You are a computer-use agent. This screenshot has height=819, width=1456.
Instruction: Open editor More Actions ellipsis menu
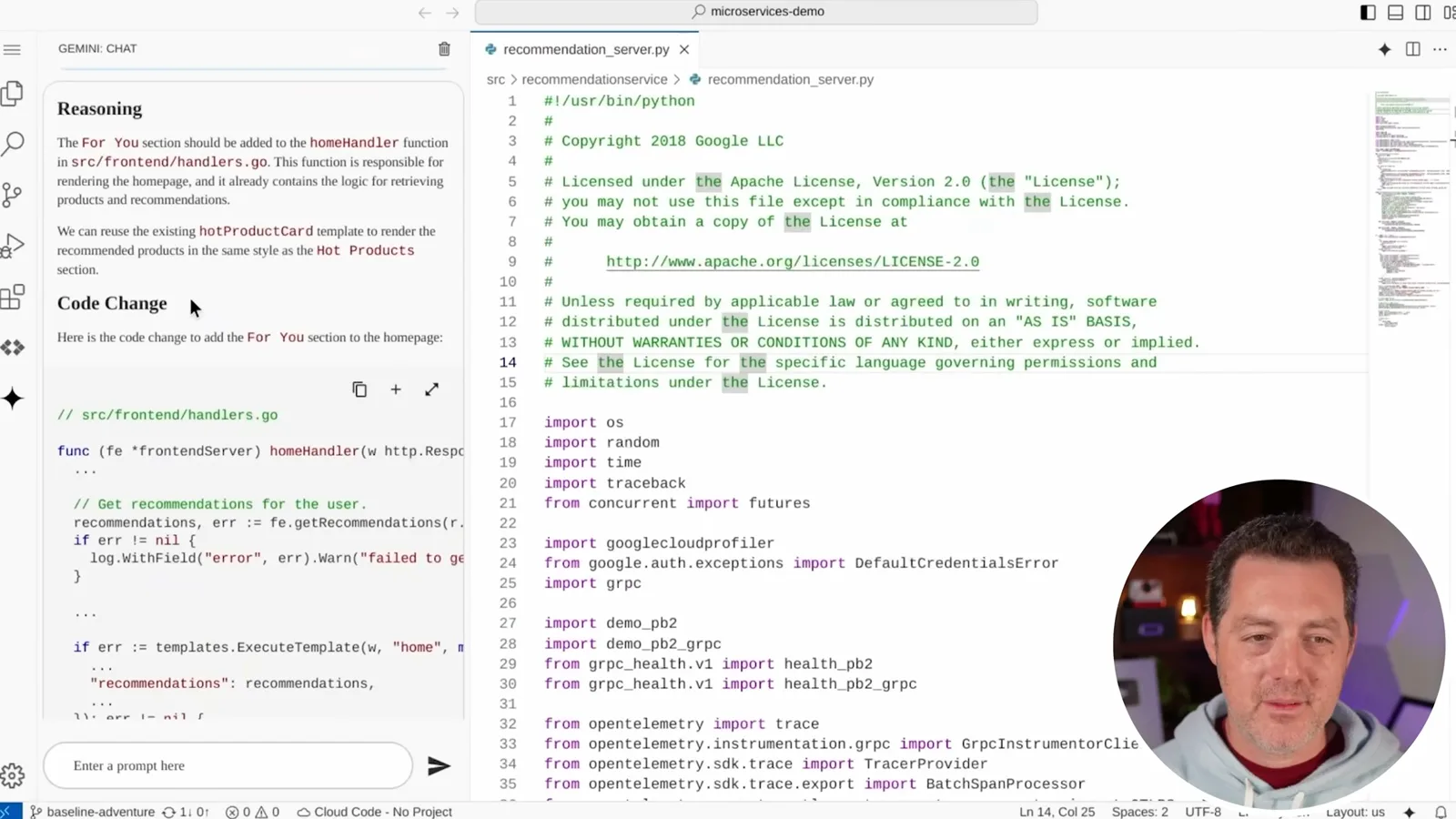point(1440,49)
